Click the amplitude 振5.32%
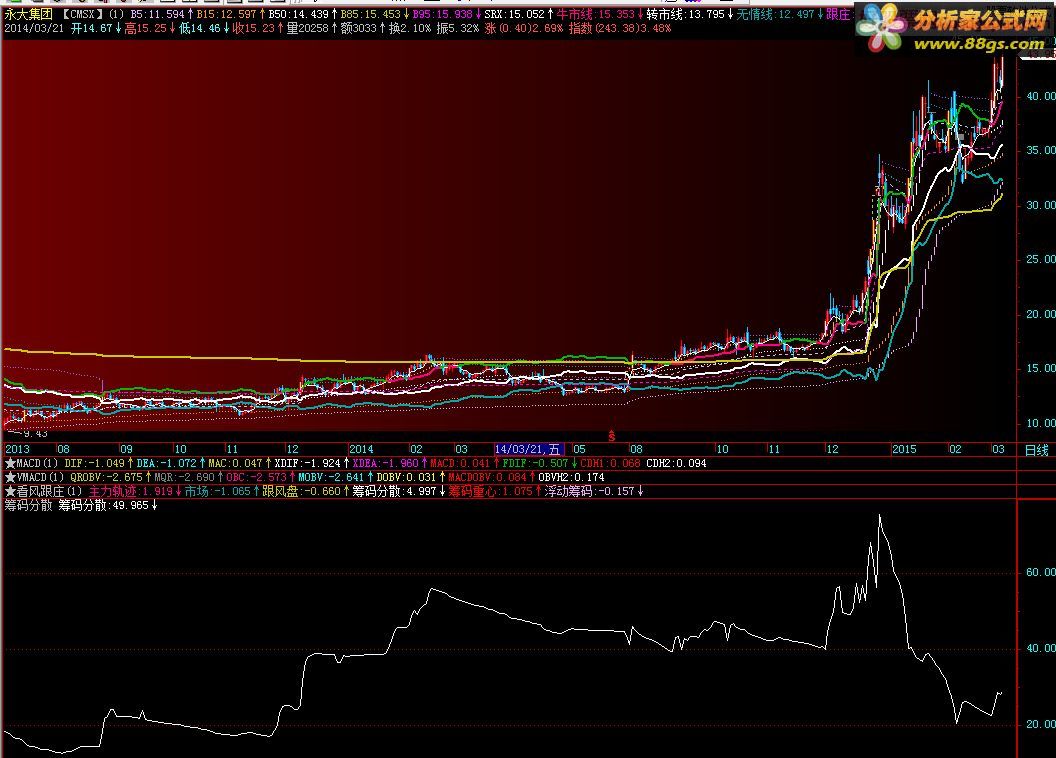Viewport: 1056px width, 758px height. 458,28
